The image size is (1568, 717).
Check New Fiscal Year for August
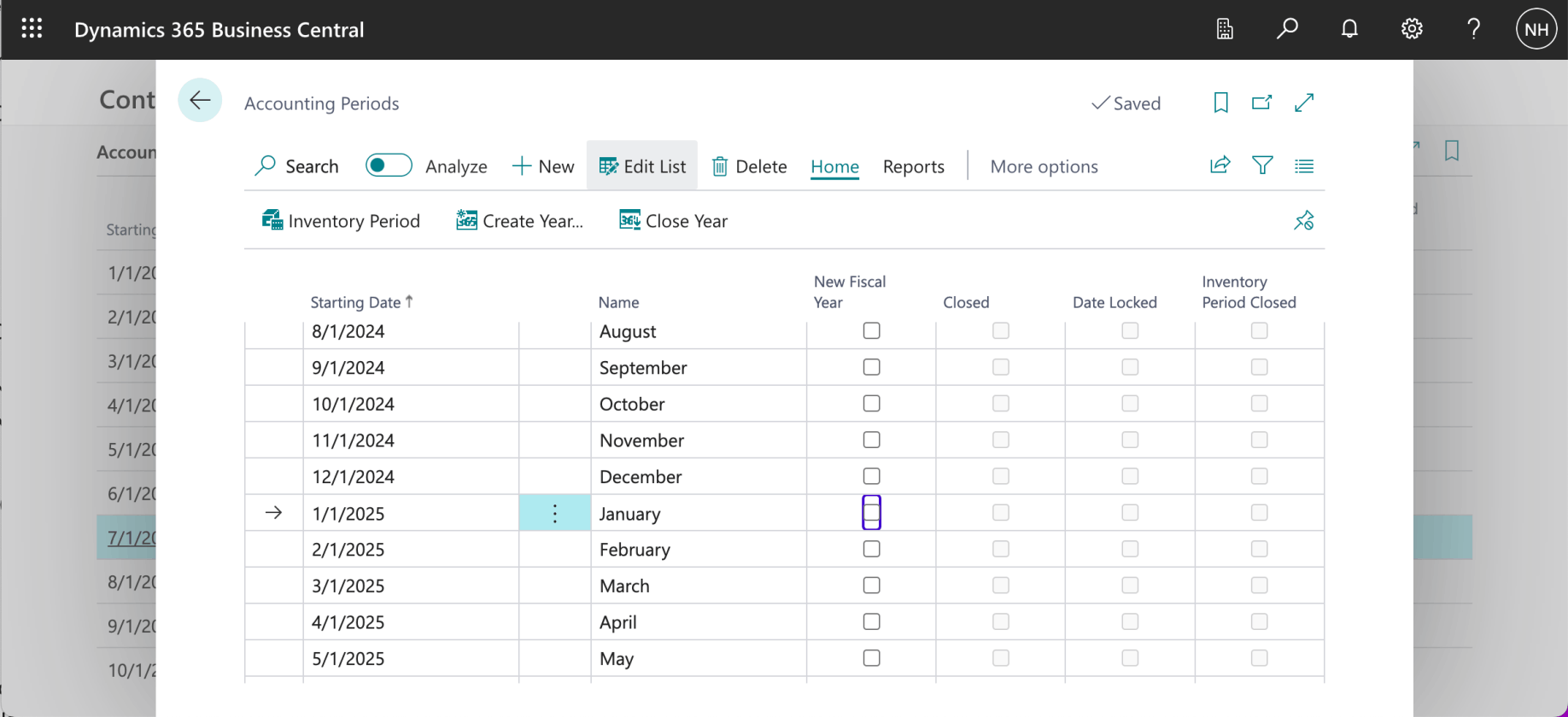tap(871, 331)
